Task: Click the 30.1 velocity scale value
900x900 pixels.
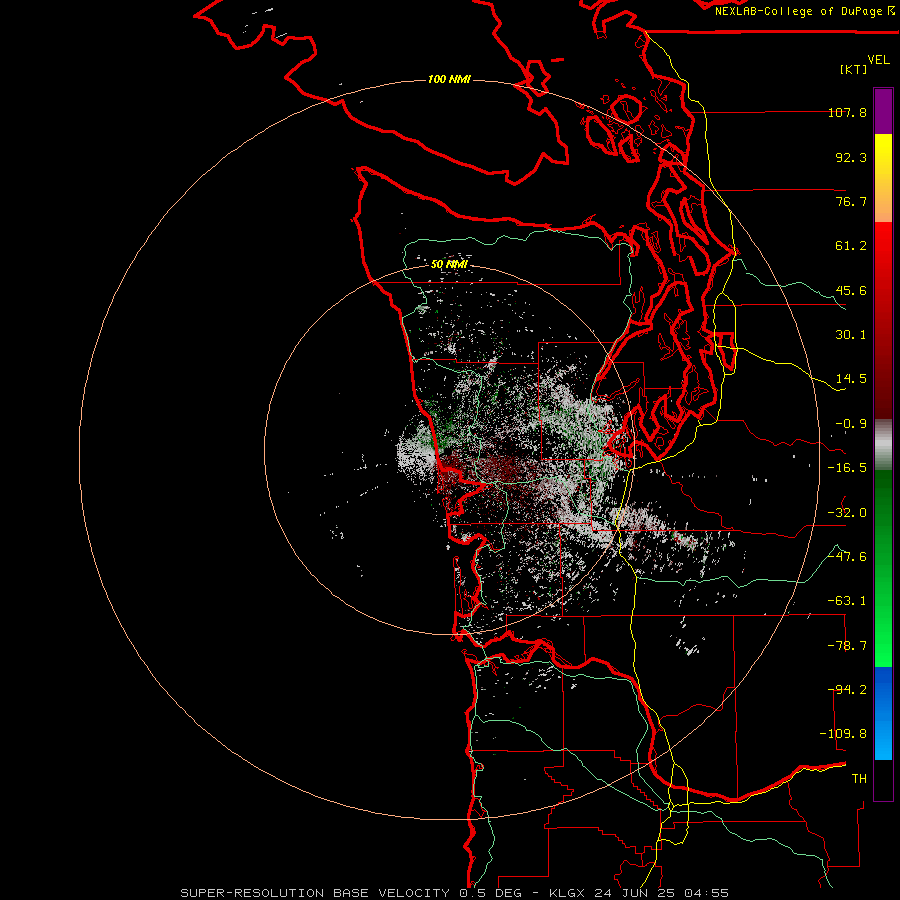Action: pyautogui.click(x=851, y=335)
